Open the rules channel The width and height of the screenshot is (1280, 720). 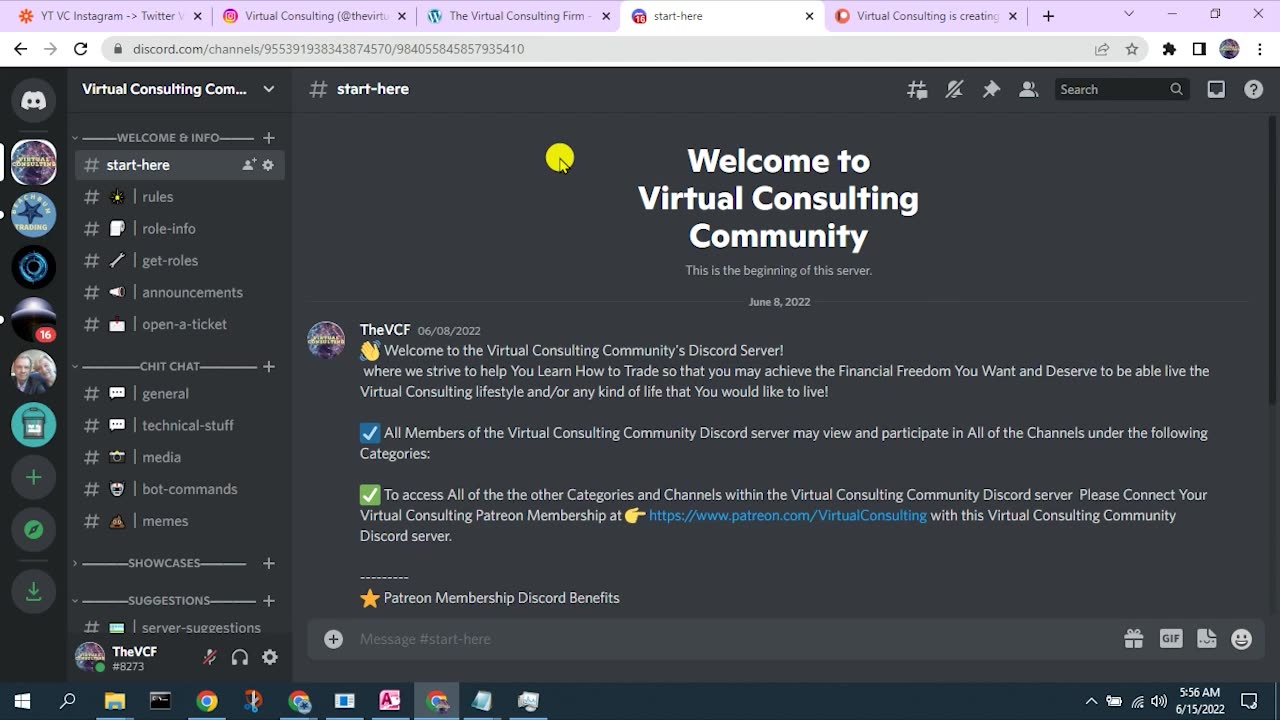tap(180, 197)
